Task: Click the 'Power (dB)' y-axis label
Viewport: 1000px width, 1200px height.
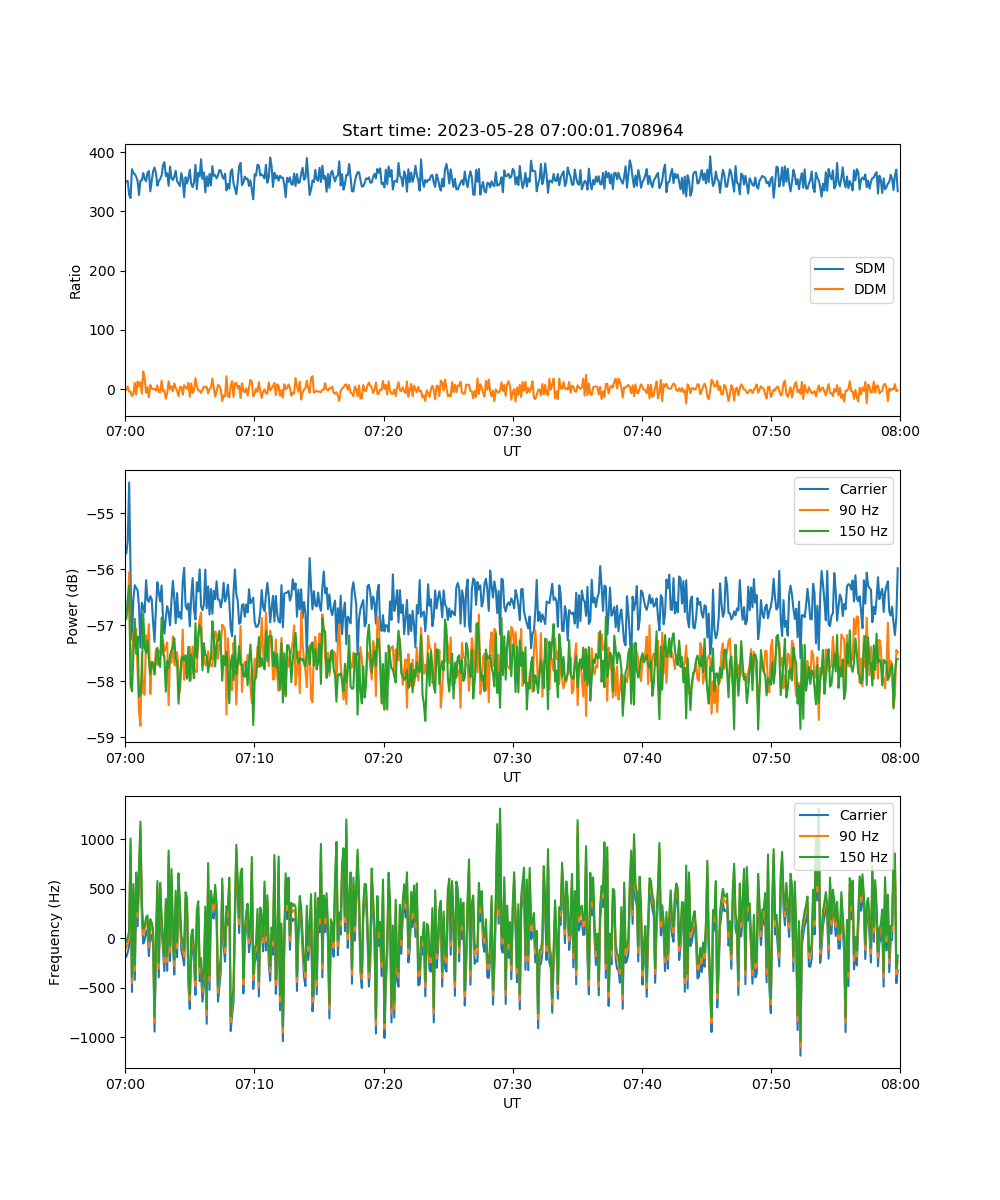Action: [73, 607]
